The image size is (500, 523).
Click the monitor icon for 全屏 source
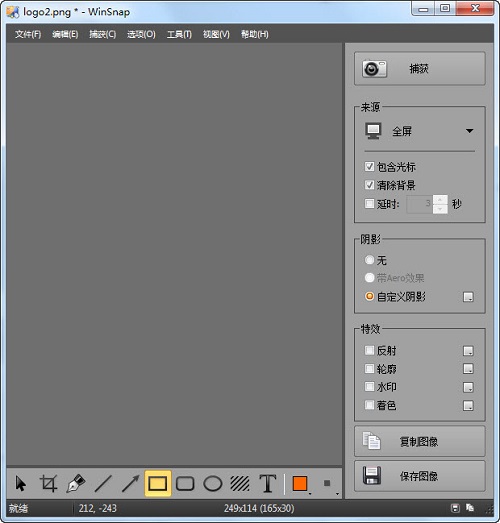373,131
